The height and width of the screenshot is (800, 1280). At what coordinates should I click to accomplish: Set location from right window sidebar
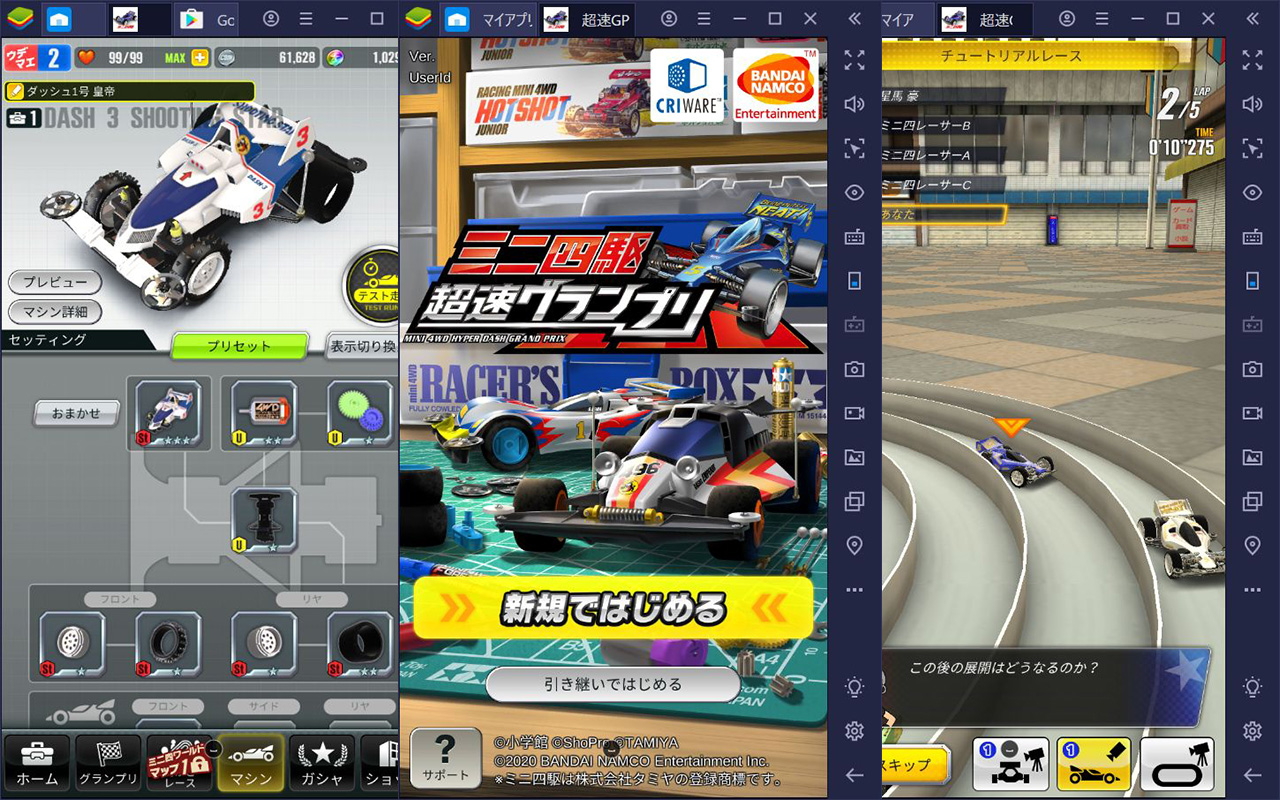tap(1252, 545)
